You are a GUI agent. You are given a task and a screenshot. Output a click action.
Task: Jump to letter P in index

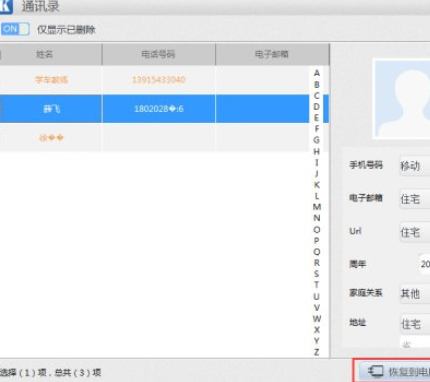(x=317, y=241)
